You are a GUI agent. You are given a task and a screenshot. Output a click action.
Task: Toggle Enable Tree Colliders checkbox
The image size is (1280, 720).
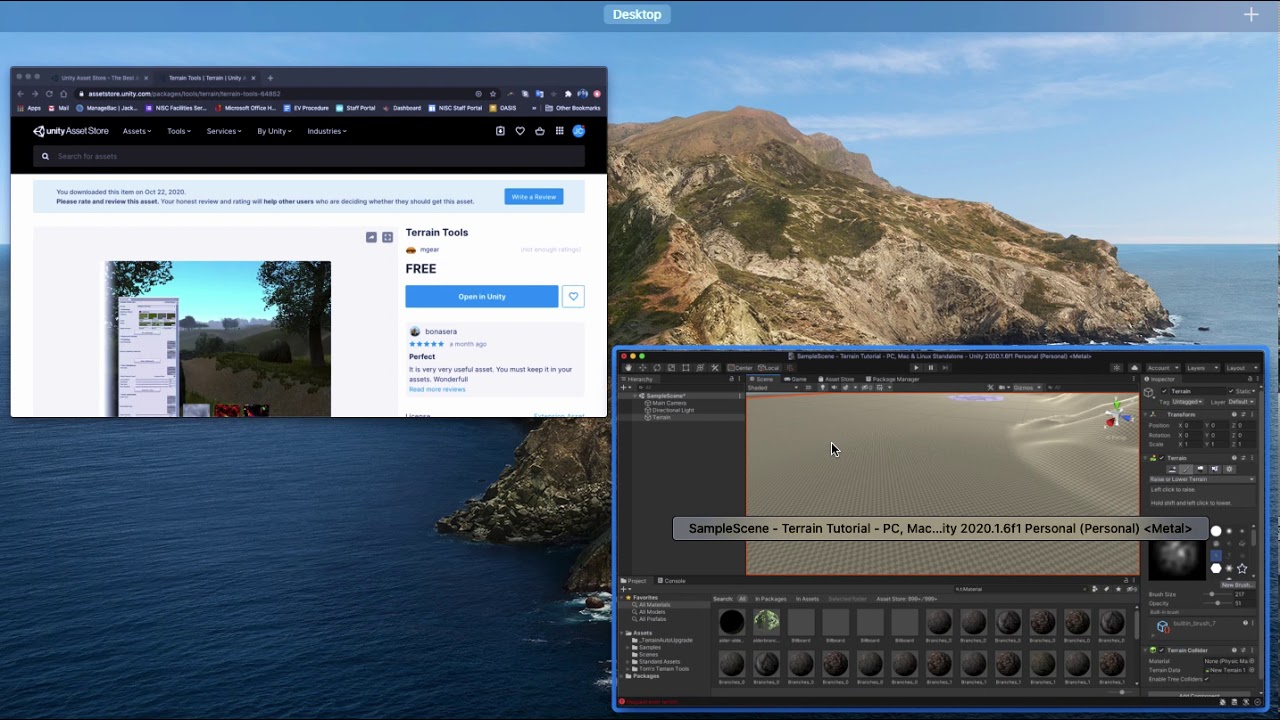click(x=1206, y=679)
